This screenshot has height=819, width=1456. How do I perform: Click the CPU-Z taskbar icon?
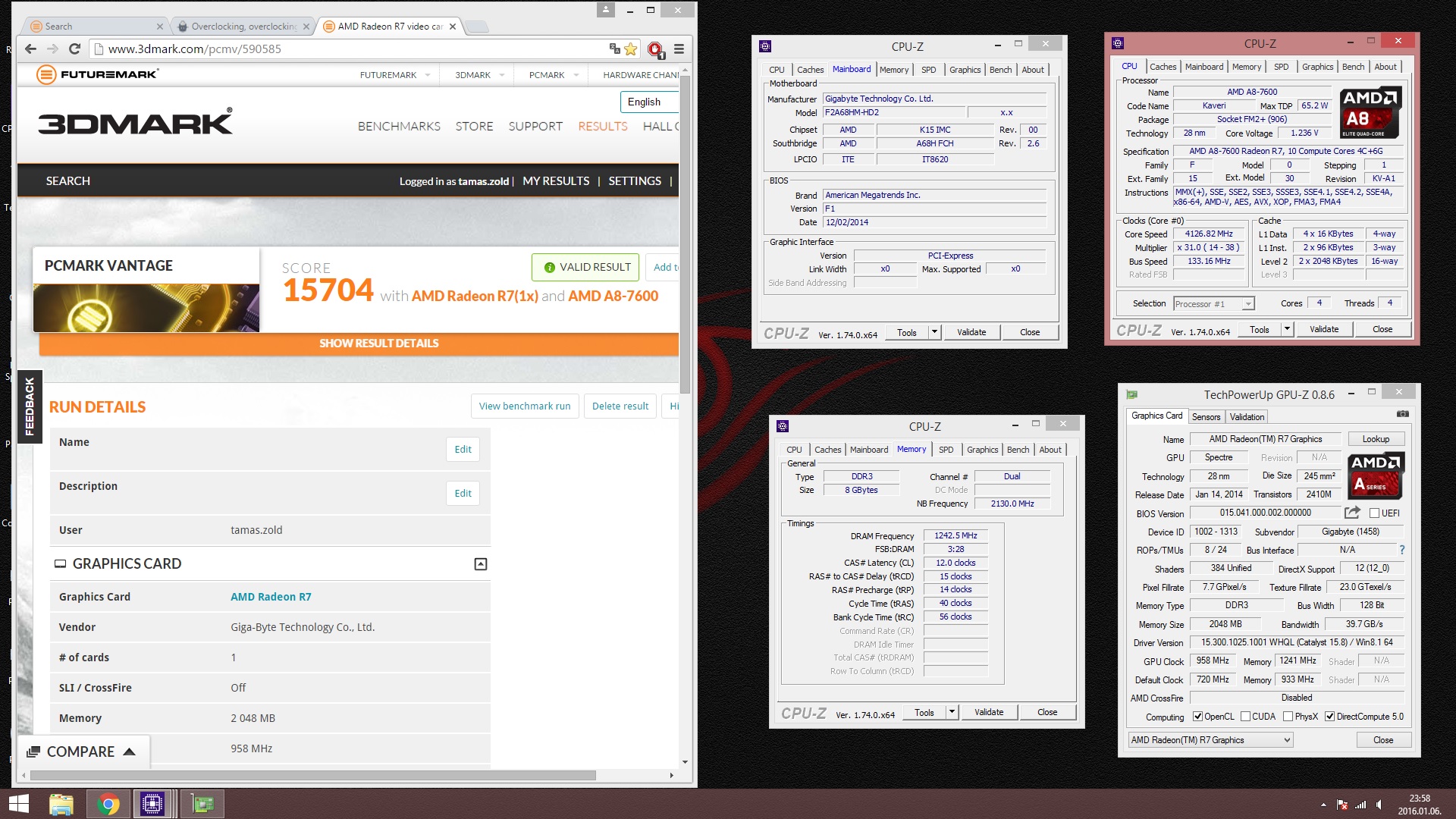[x=152, y=804]
